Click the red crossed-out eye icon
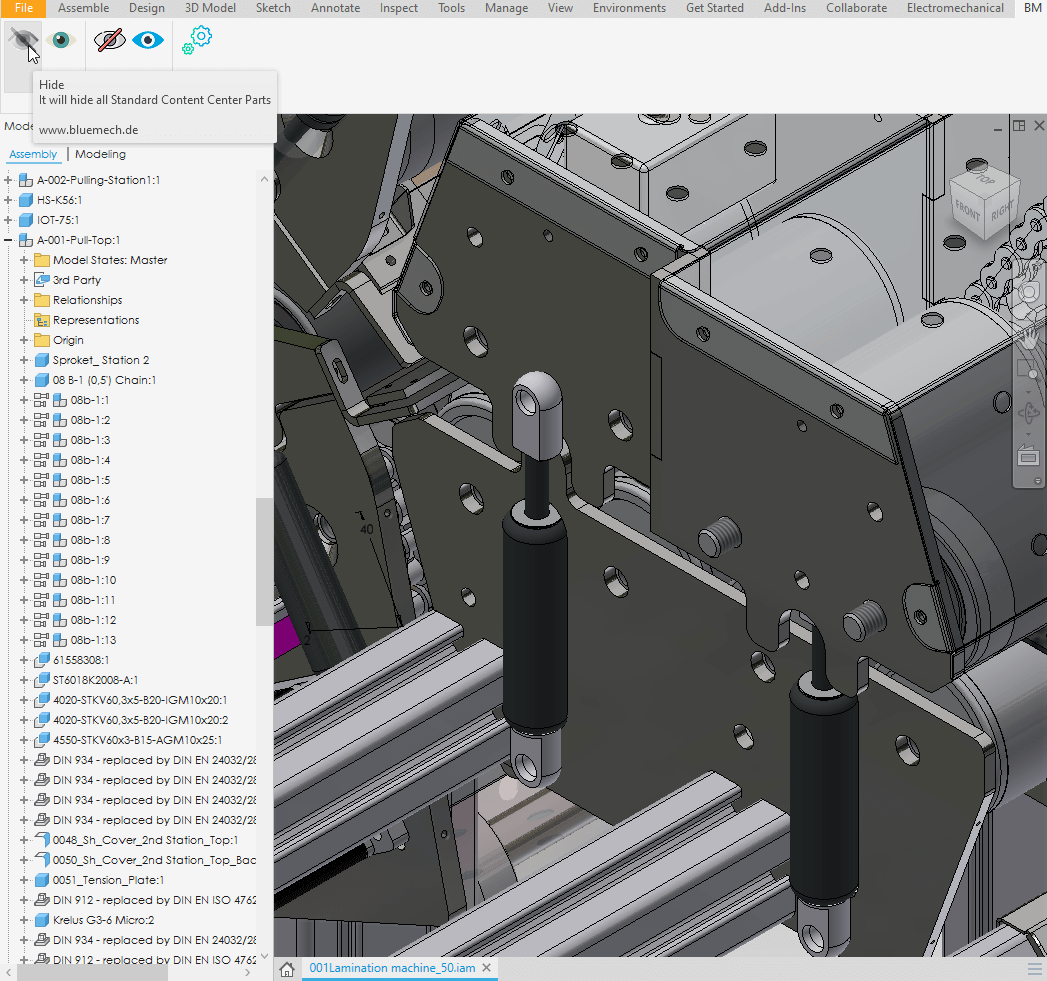This screenshot has width=1047, height=981. [x=109, y=40]
